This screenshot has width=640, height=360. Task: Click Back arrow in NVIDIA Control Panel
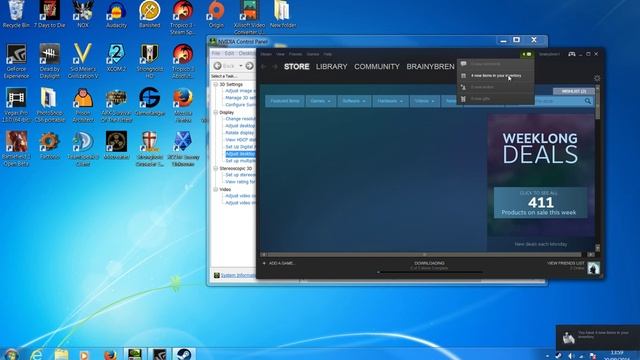coord(218,66)
